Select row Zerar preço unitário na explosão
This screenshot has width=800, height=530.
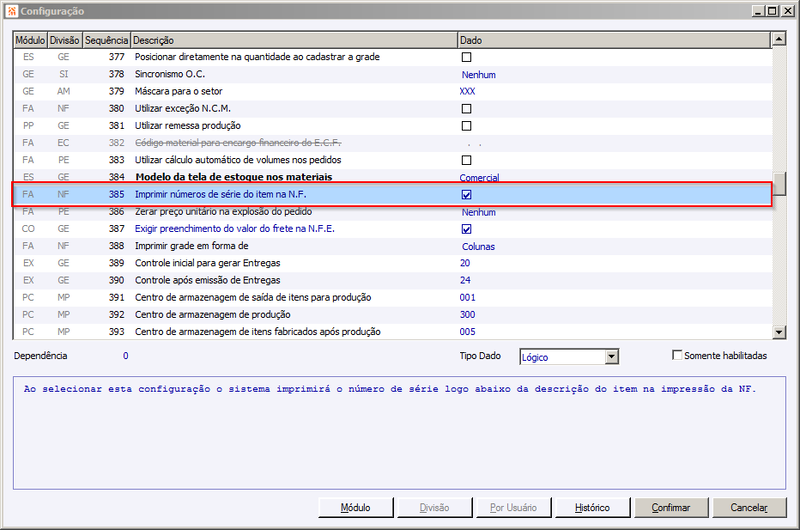coord(392,212)
